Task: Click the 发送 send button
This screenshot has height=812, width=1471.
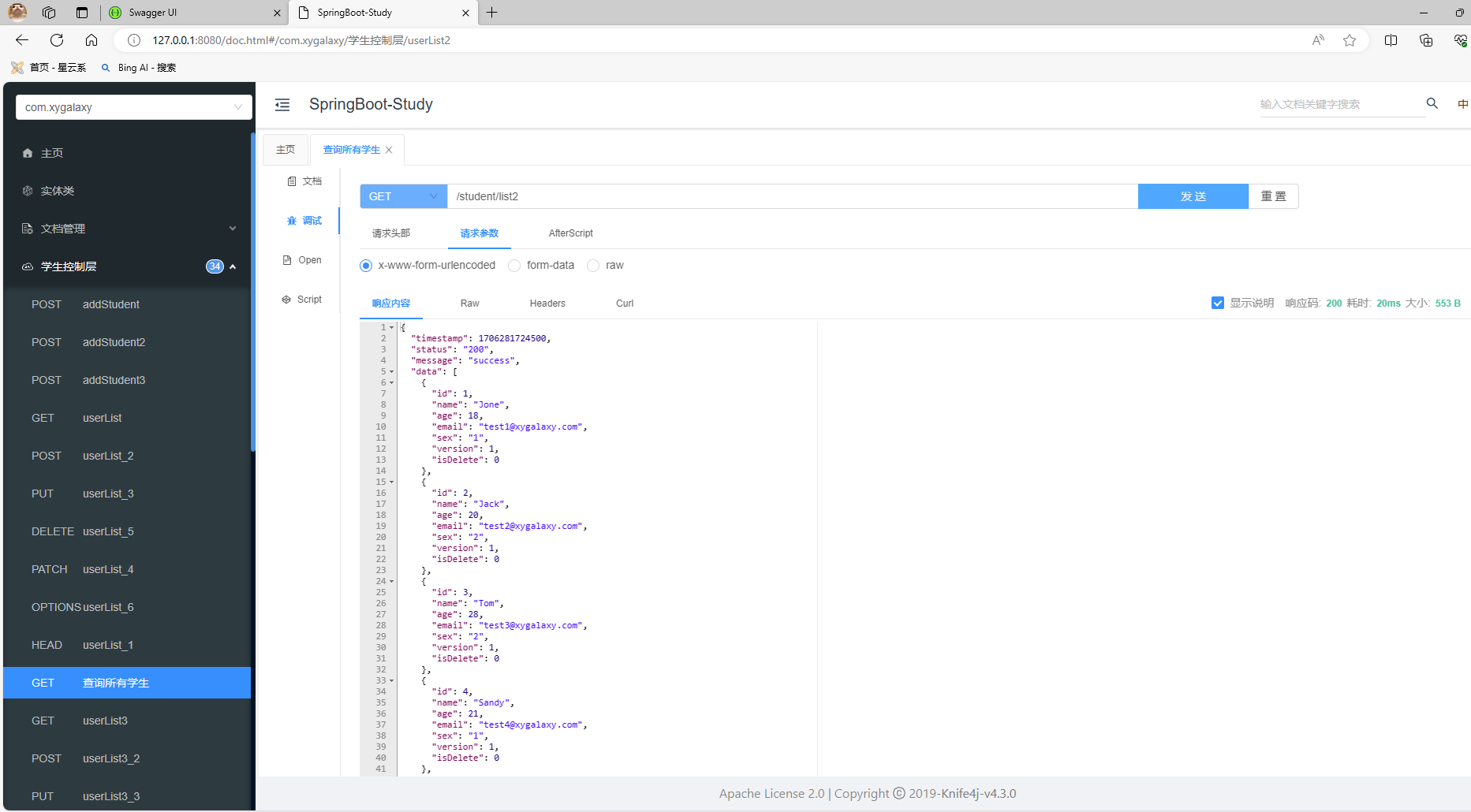Action: (x=1193, y=196)
